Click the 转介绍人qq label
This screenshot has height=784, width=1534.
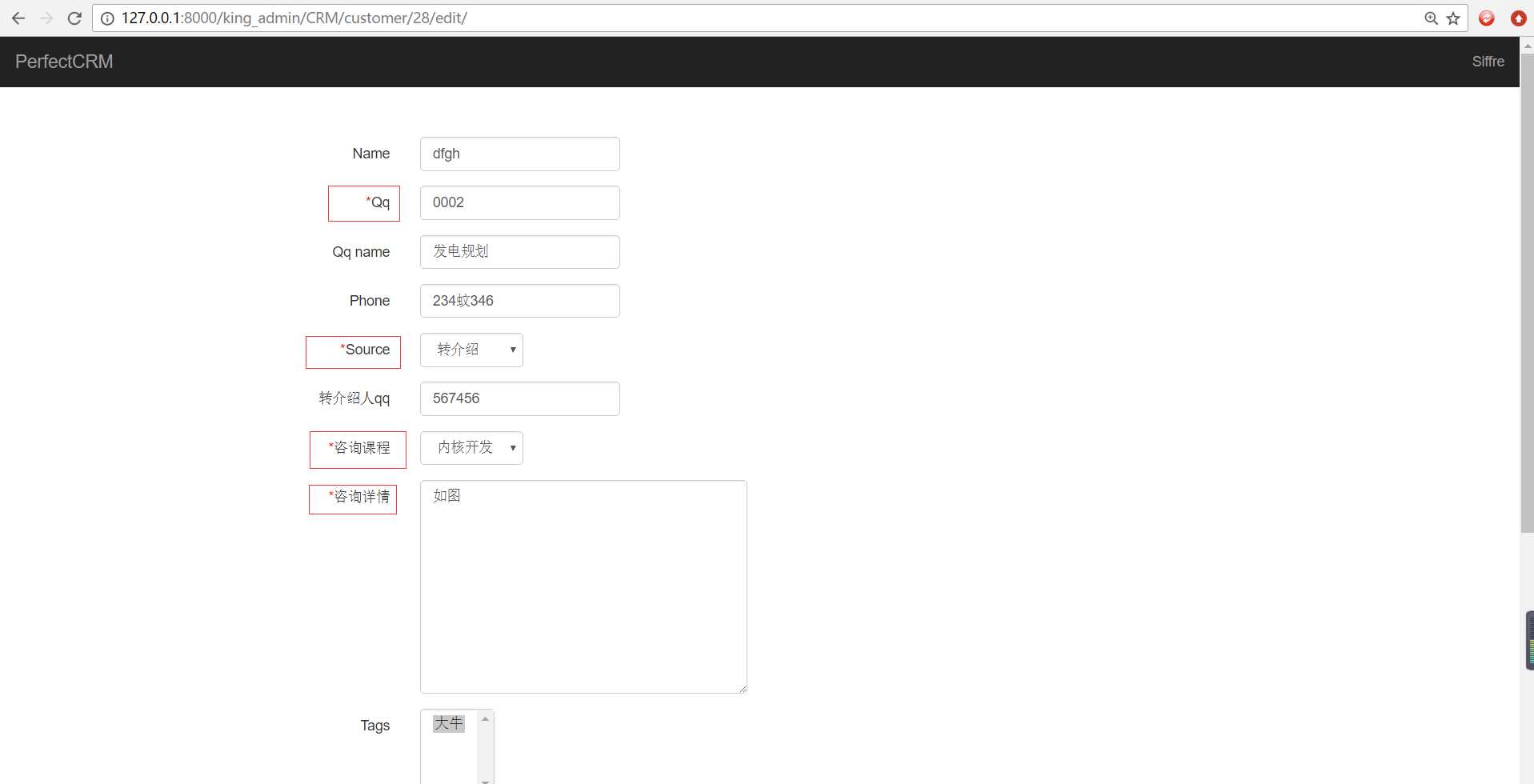[354, 398]
